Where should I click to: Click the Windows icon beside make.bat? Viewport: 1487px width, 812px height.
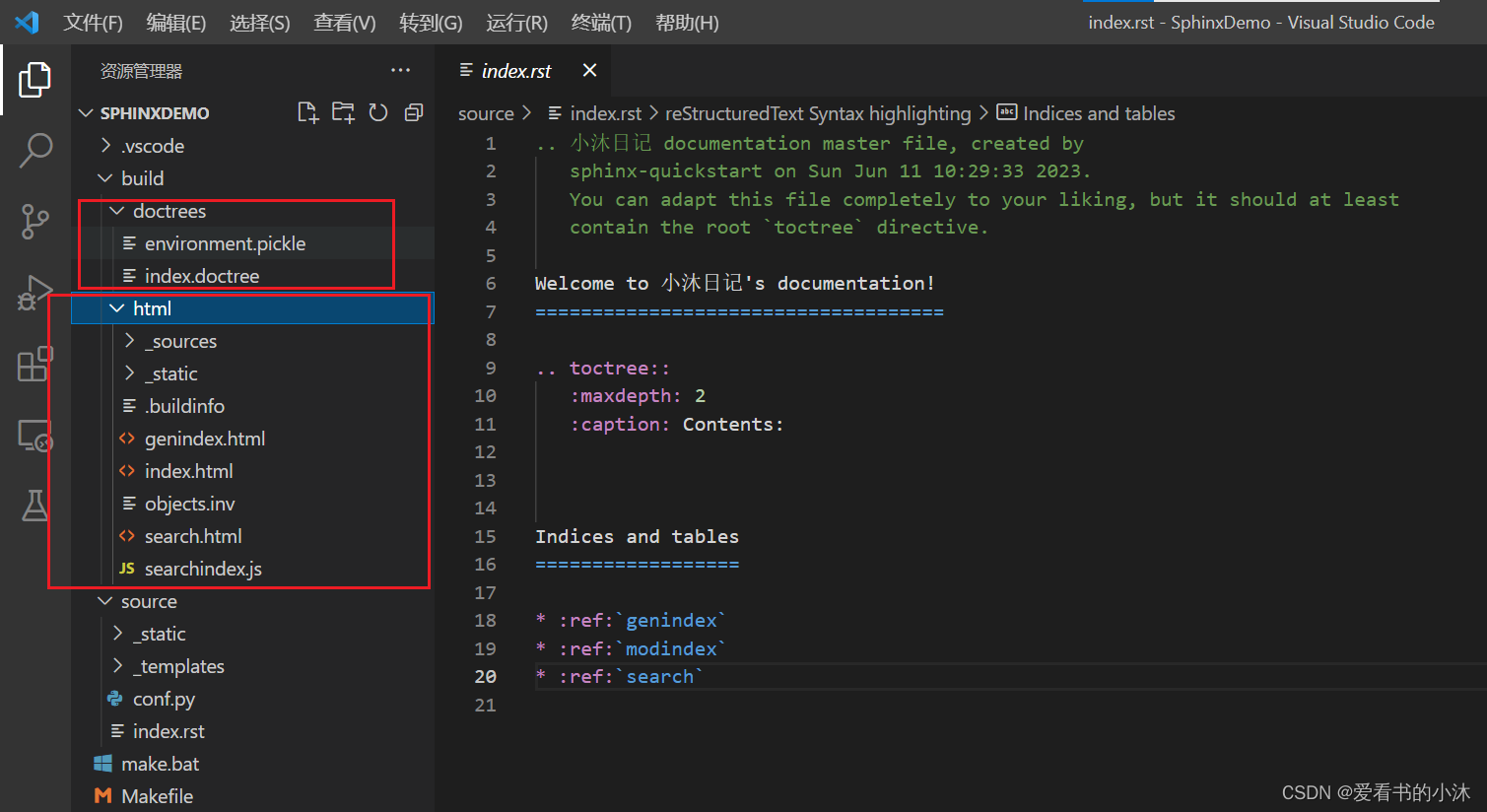click(x=102, y=764)
